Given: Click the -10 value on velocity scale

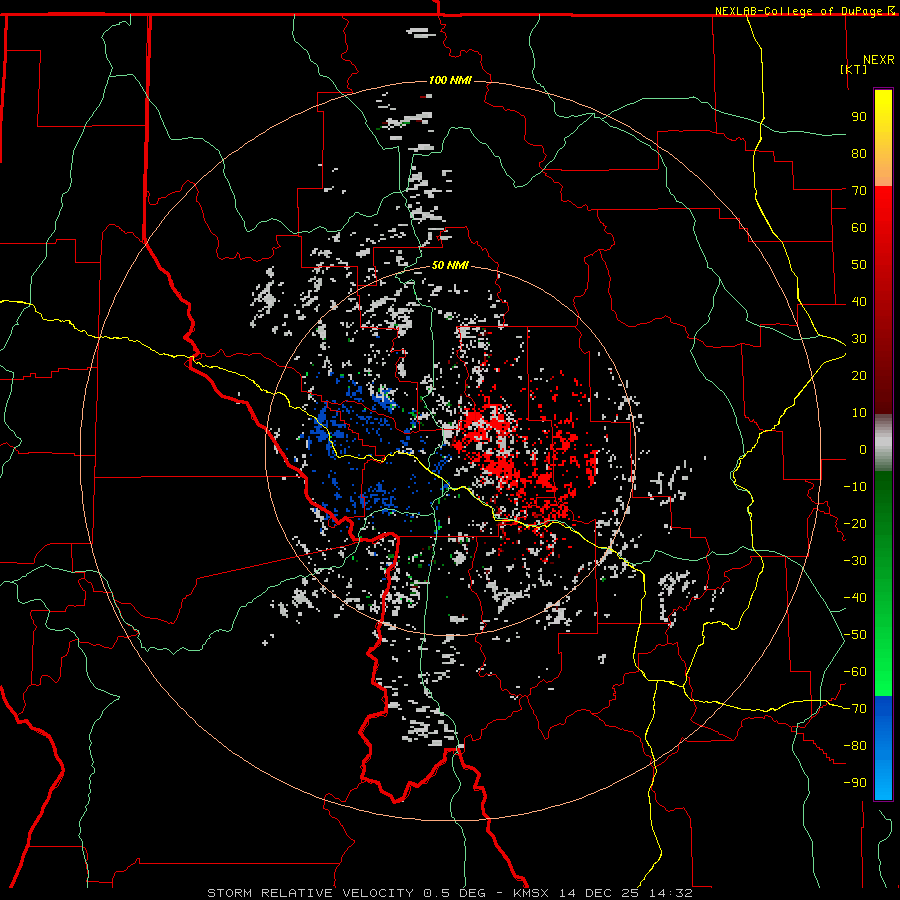Looking at the screenshot, I should coord(855,487).
